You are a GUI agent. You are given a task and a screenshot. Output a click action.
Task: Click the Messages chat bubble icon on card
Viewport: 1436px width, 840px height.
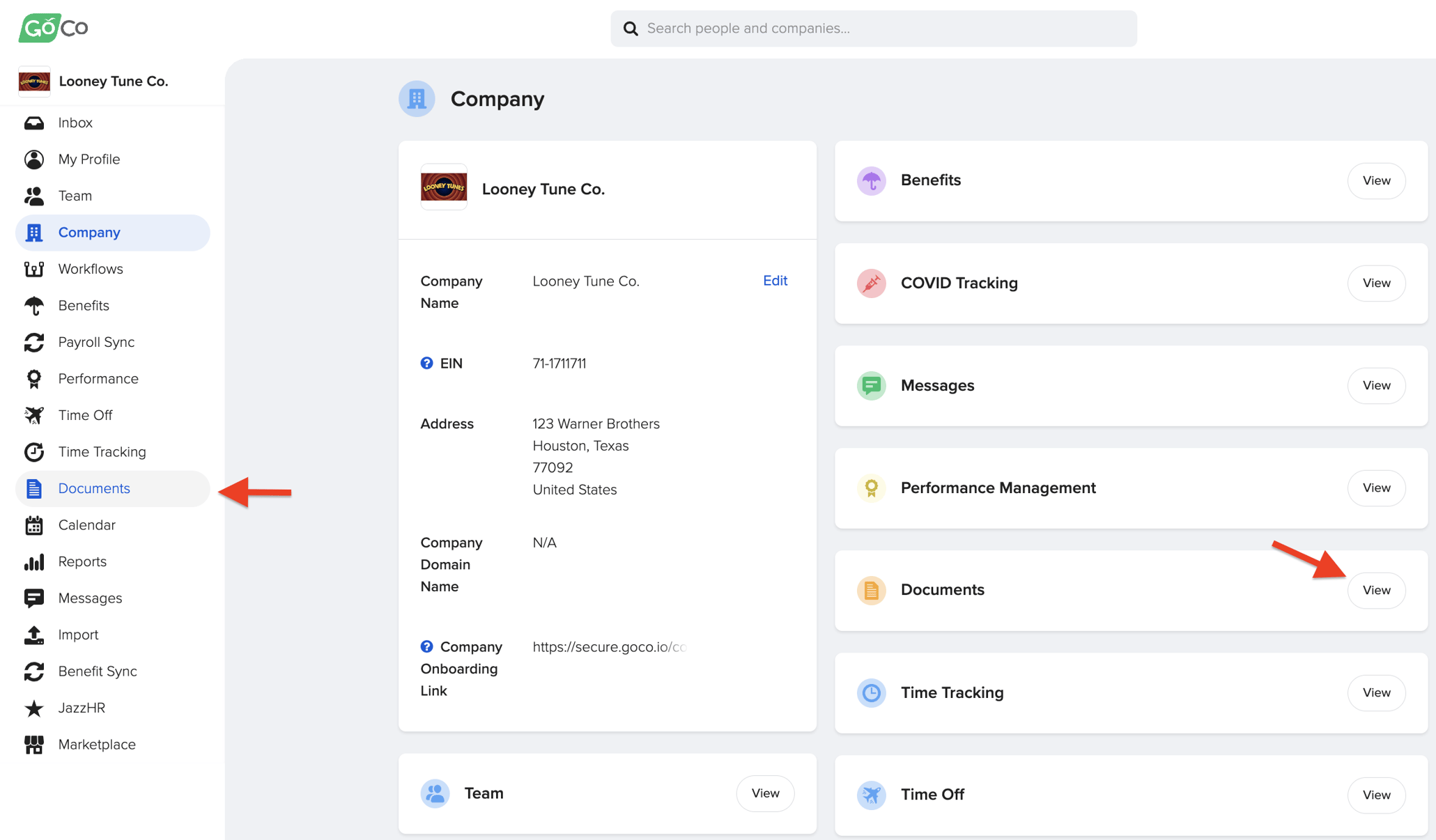coord(871,385)
